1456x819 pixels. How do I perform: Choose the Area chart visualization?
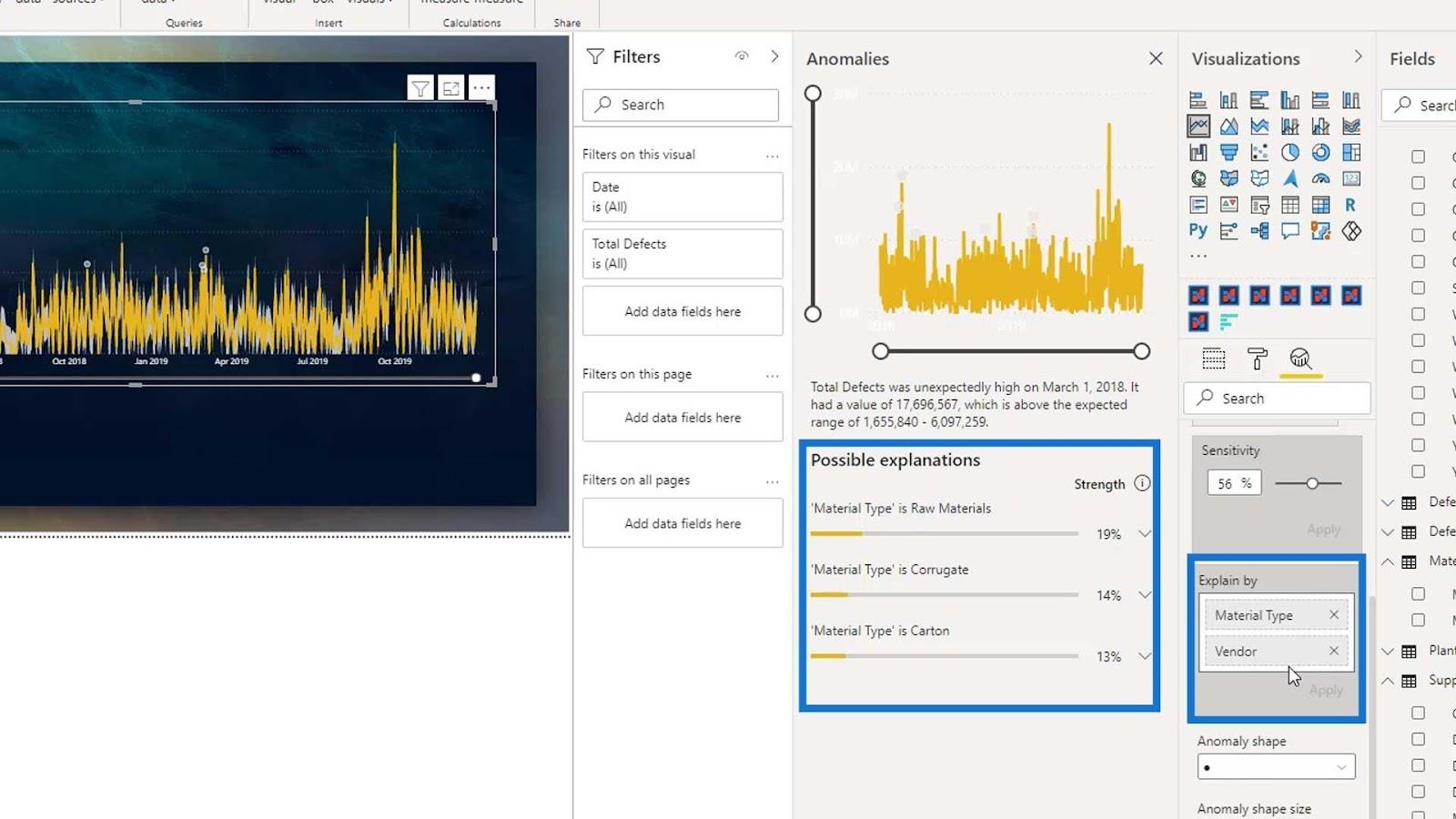(1228, 126)
